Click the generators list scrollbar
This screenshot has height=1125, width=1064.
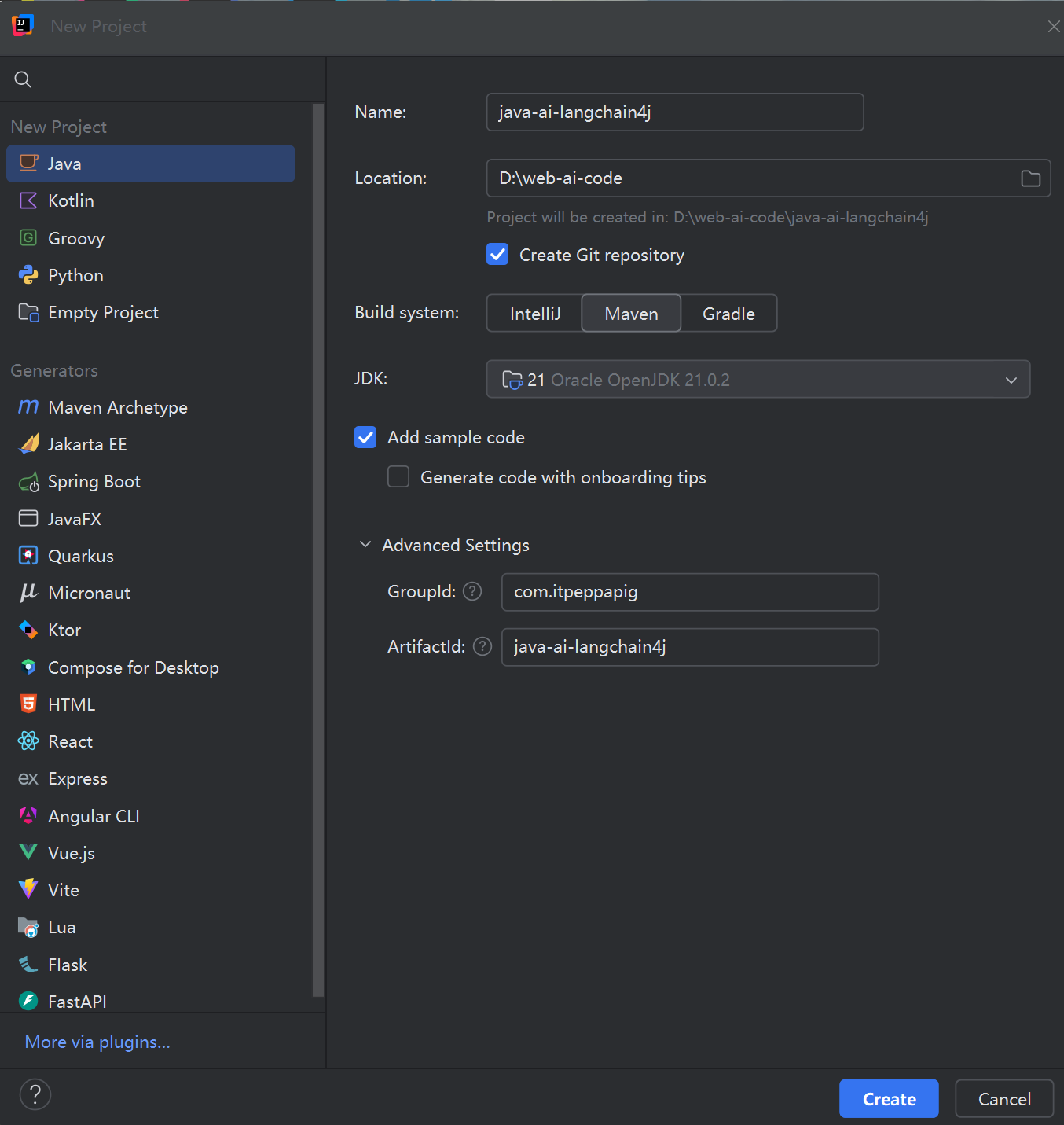[x=318, y=550]
